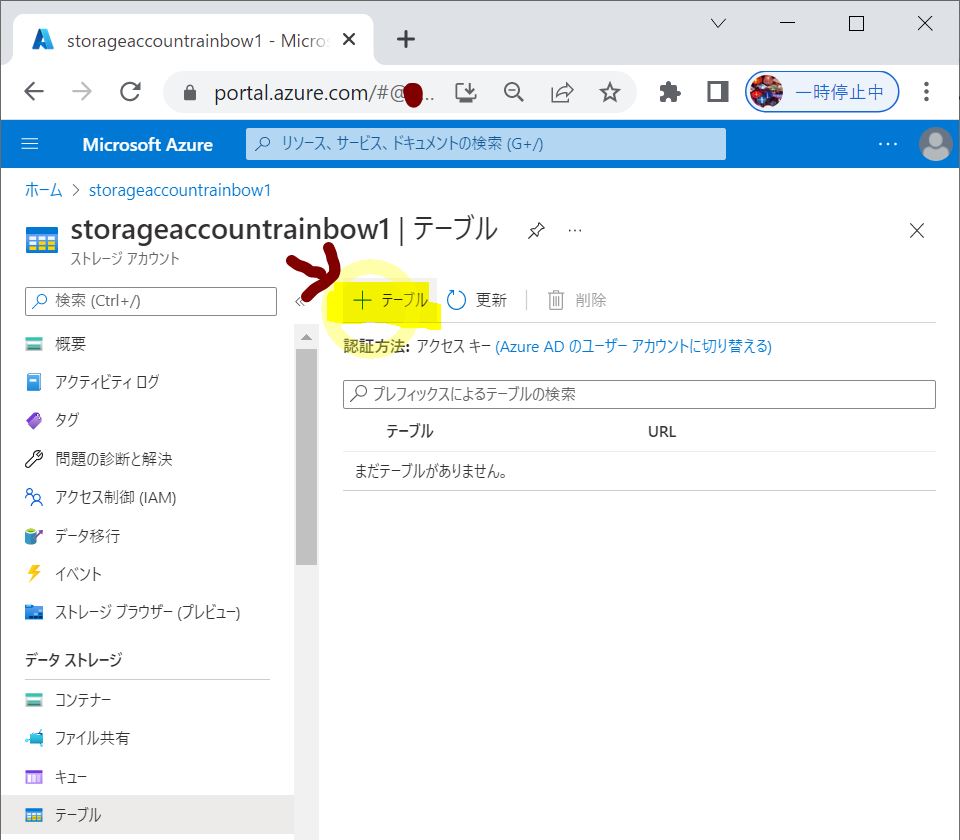
Task: Click the zoom magnifier icon in address bar
Action: click(514, 92)
